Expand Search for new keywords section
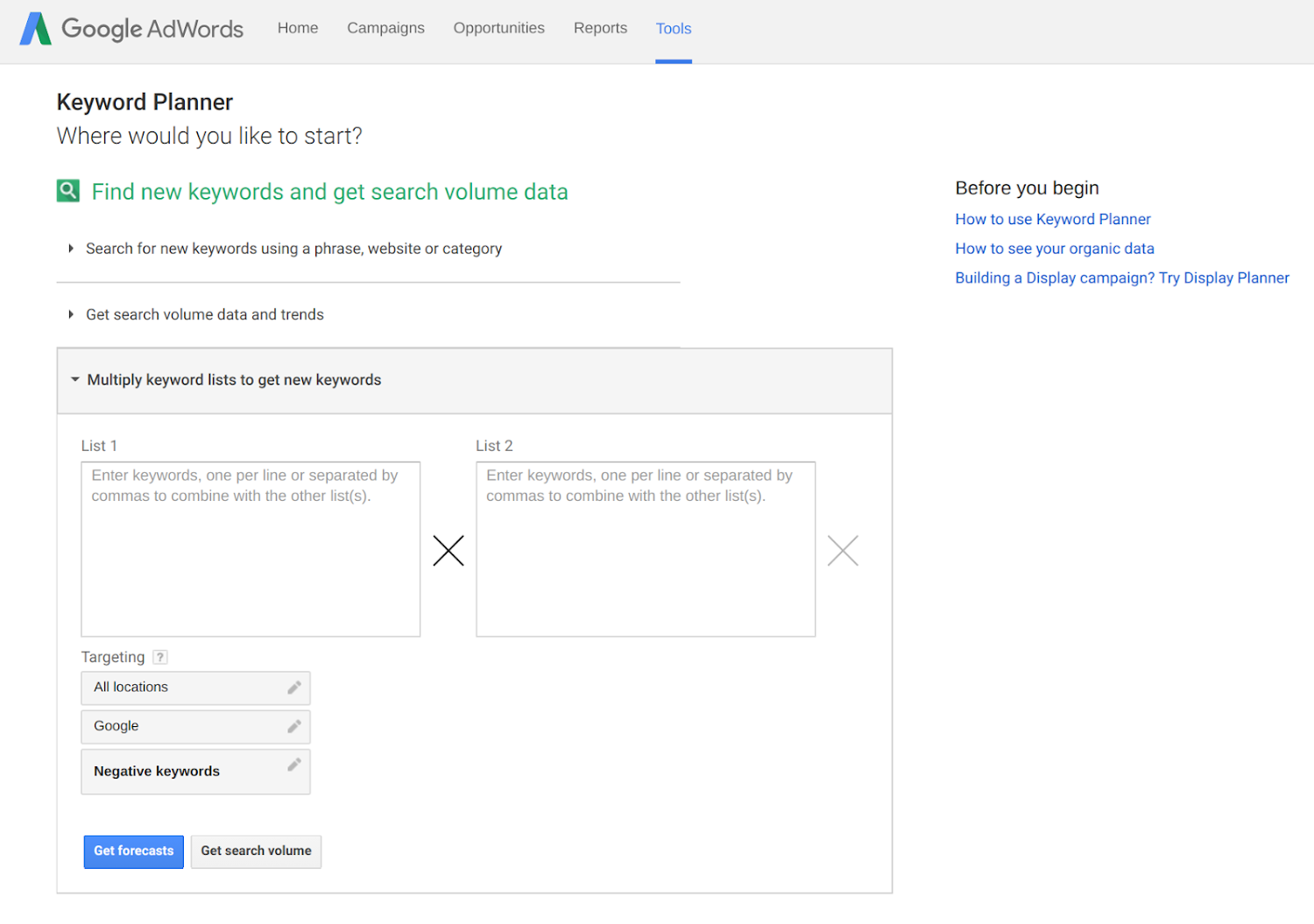 [293, 249]
